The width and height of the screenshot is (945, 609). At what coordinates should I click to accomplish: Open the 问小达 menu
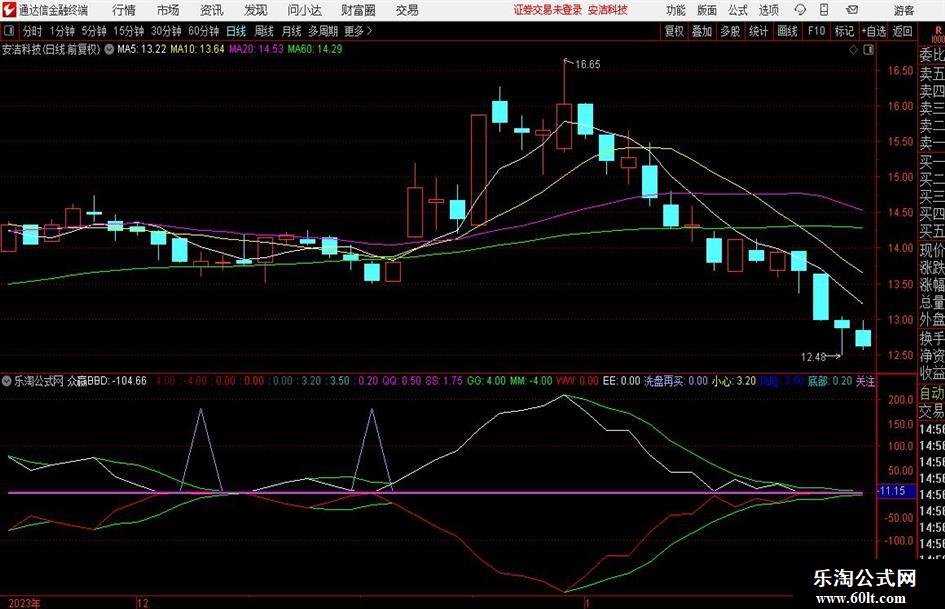click(304, 10)
